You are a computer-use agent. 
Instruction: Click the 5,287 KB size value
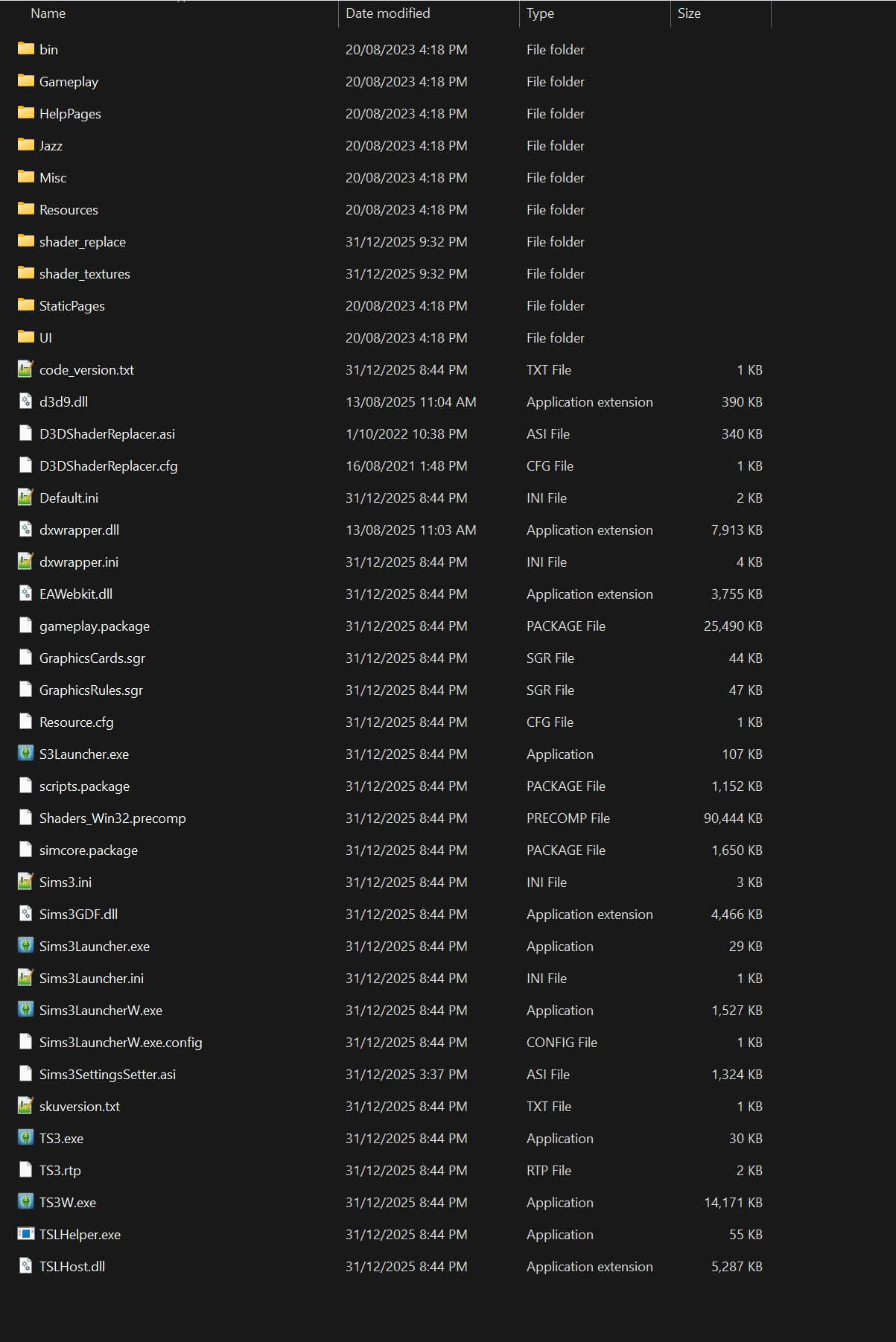(737, 1266)
